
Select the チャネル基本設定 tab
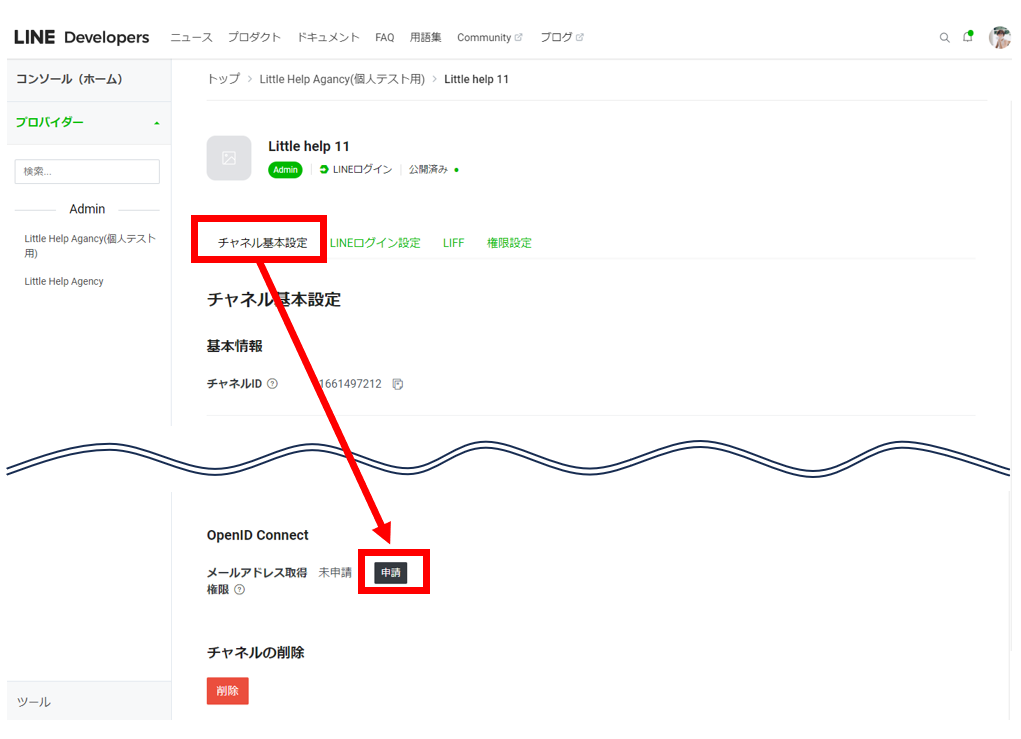coord(262,243)
